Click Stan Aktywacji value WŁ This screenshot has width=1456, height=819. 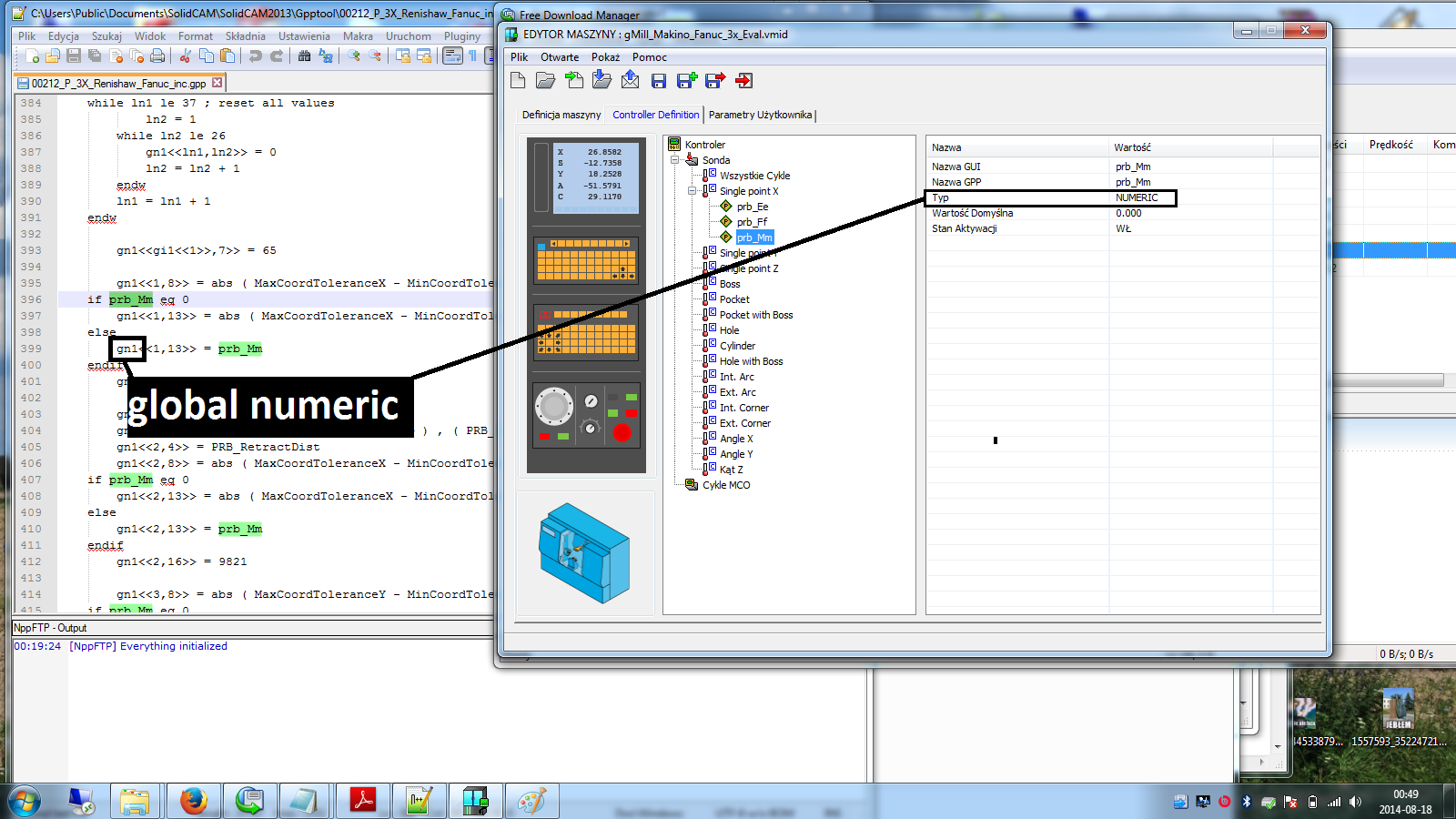[x=1124, y=228]
